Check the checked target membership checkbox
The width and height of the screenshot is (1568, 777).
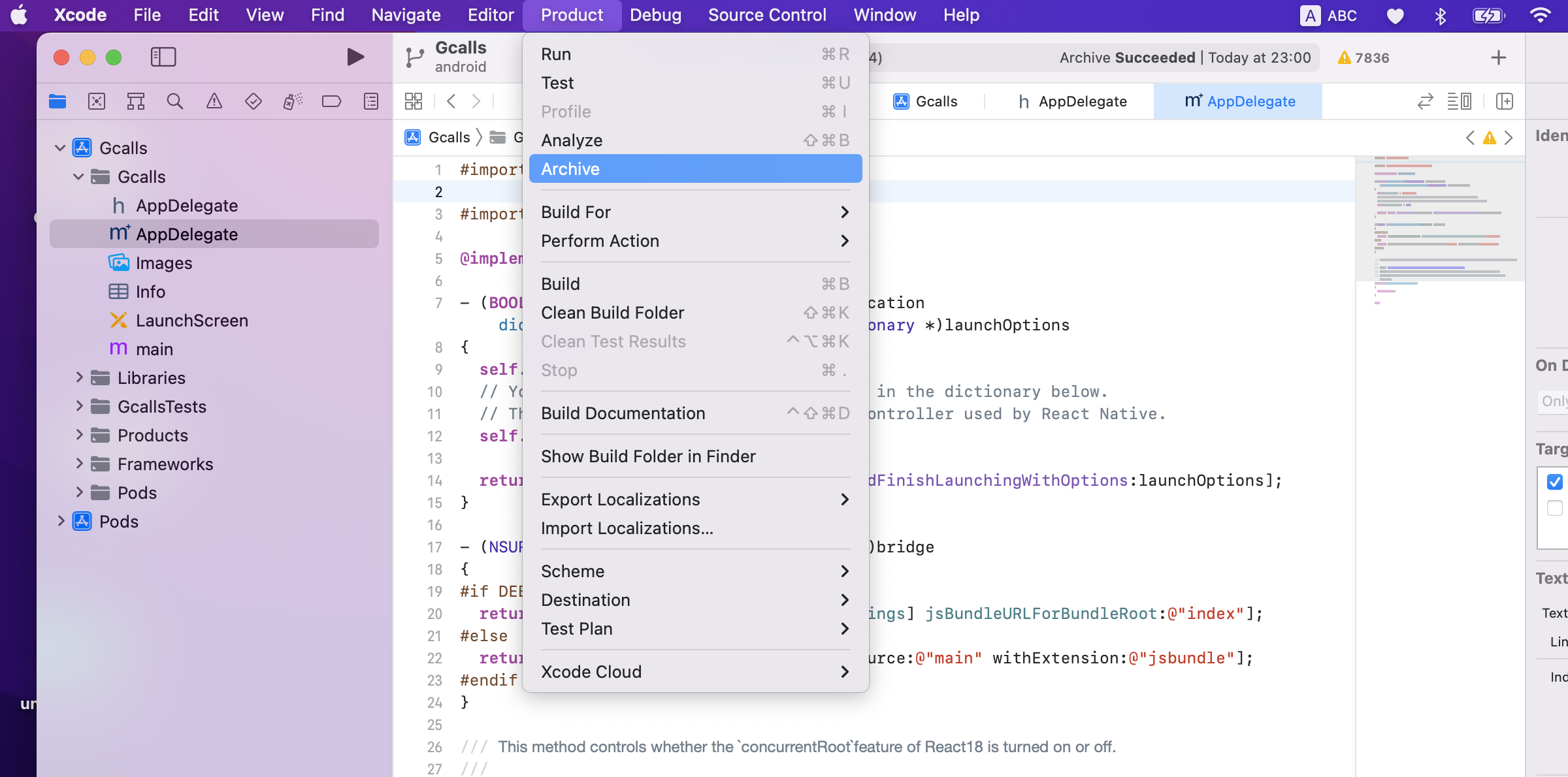pyautogui.click(x=1555, y=482)
